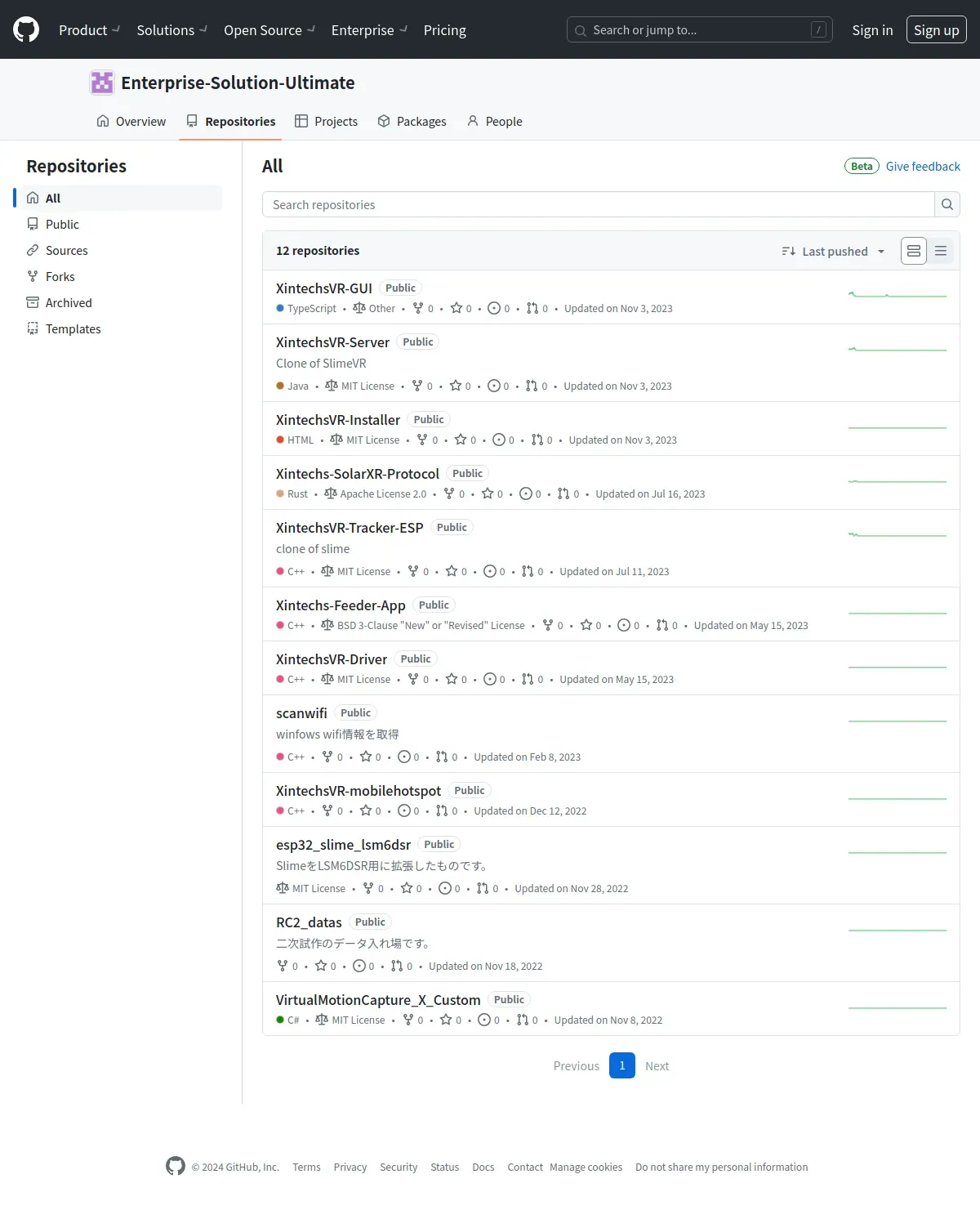The image size is (980, 1210).
Task: Open the scanwifi repository
Action: [301, 712]
